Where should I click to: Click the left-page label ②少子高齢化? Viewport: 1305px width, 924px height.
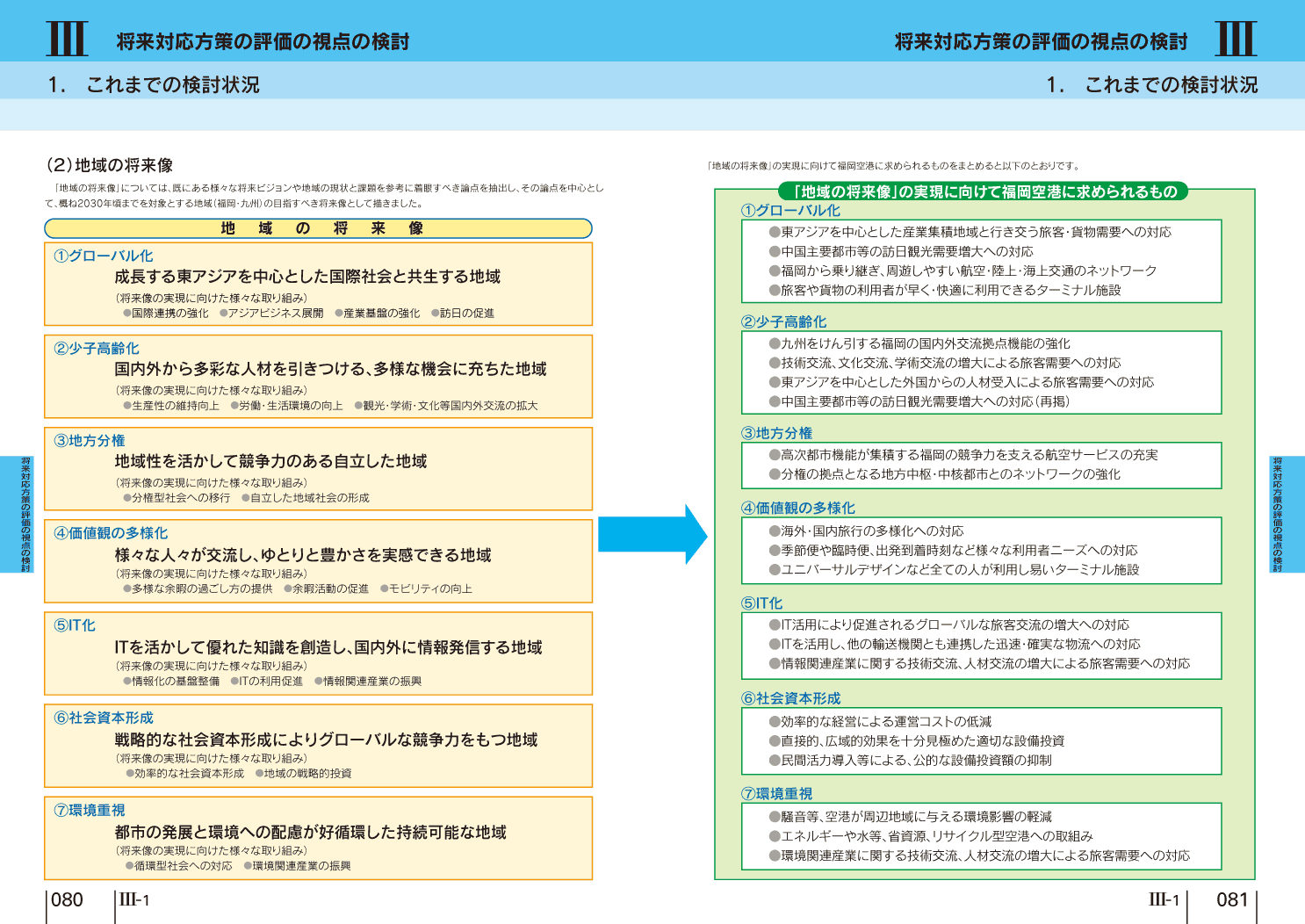click(97, 349)
